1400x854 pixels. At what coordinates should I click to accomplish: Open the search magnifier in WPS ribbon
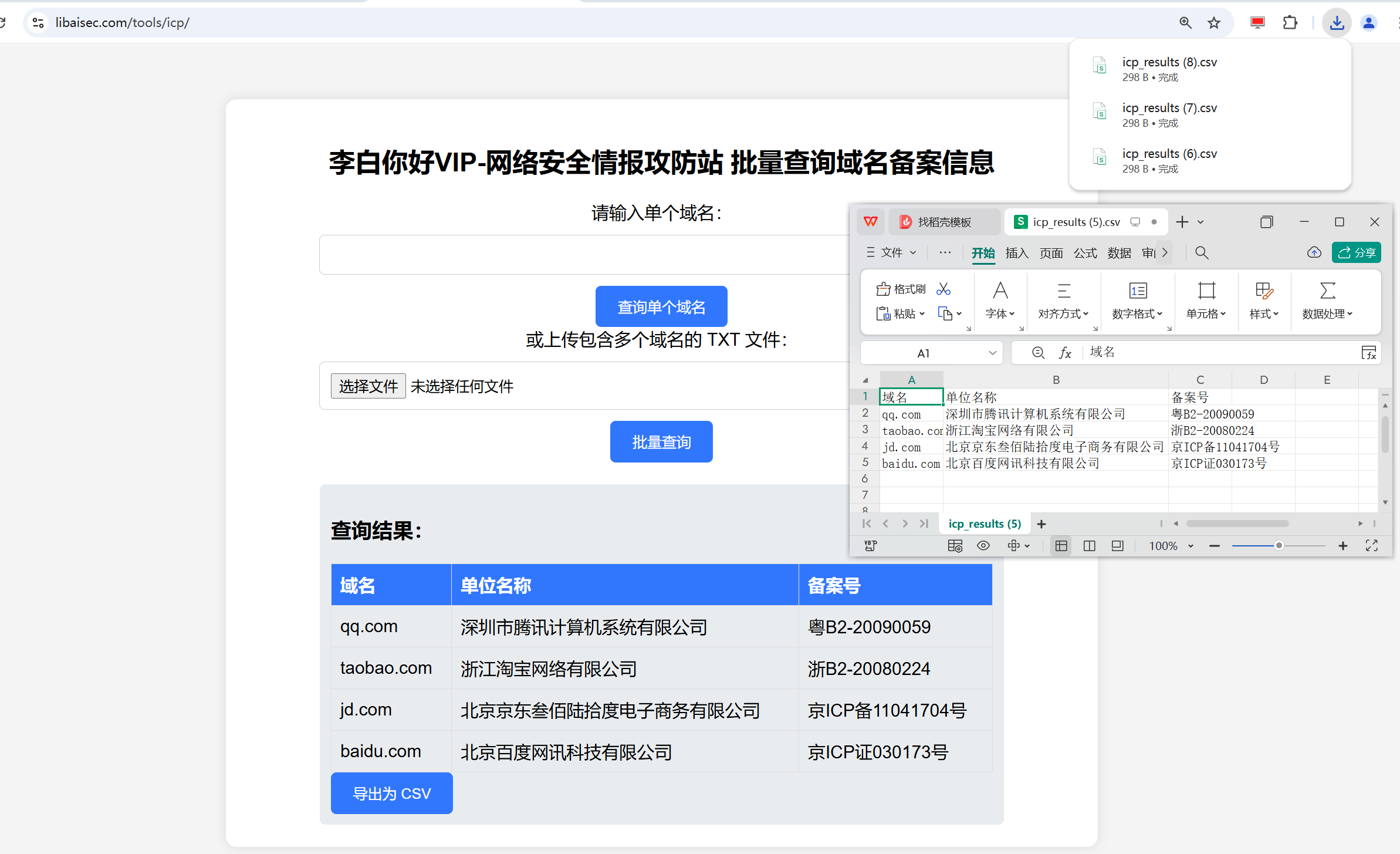click(1202, 253)
